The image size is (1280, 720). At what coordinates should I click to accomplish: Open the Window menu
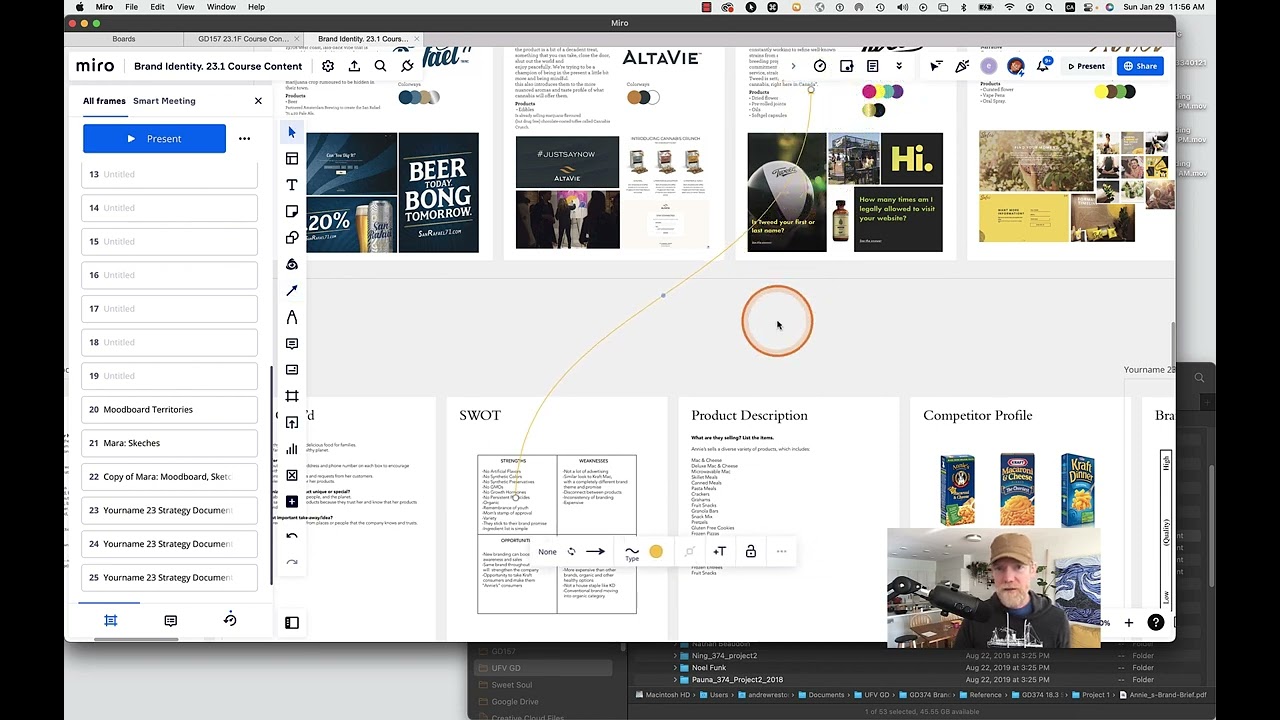click(221, 7)
